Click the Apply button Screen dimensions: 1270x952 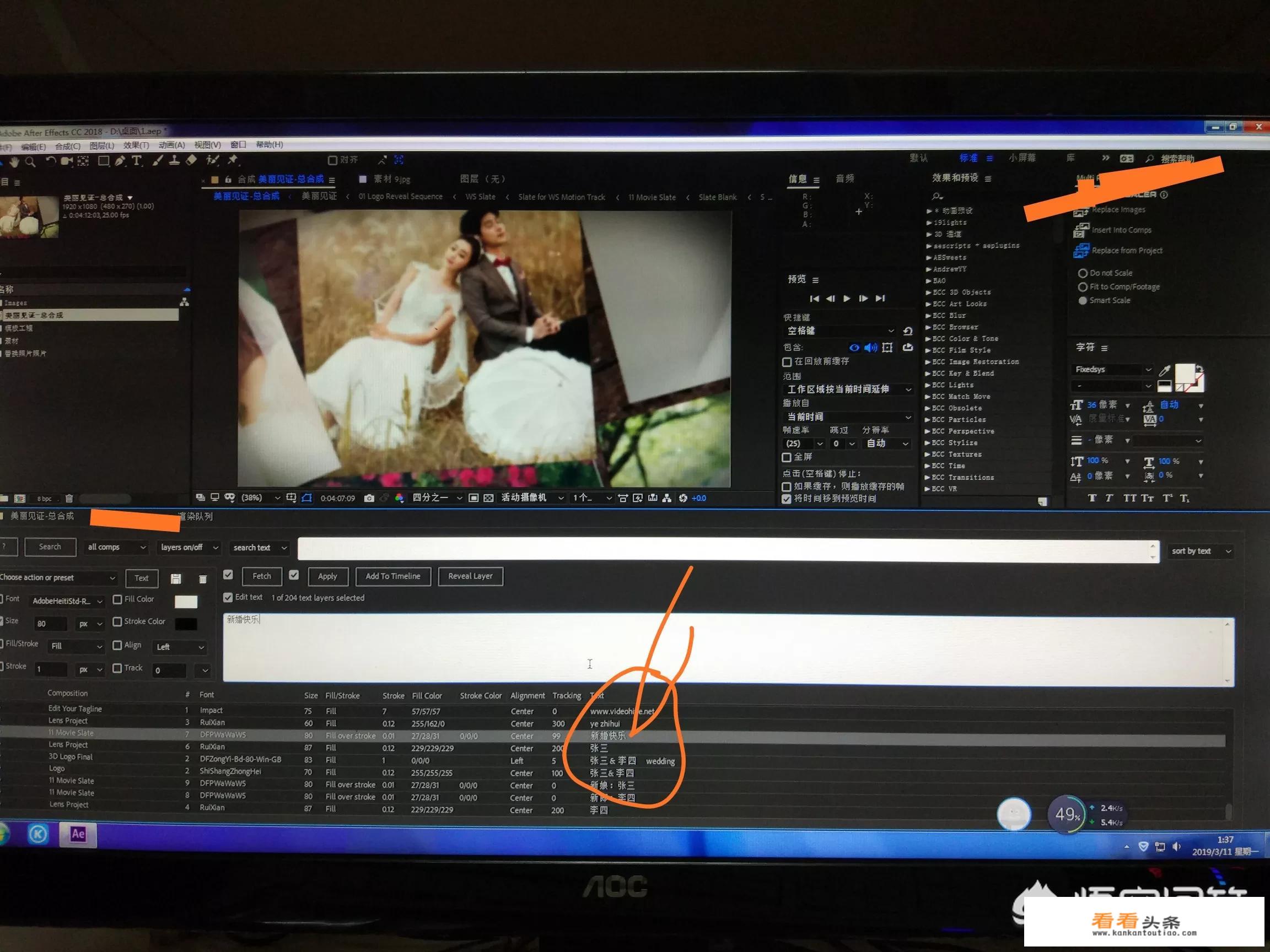(x=328, y=576)
